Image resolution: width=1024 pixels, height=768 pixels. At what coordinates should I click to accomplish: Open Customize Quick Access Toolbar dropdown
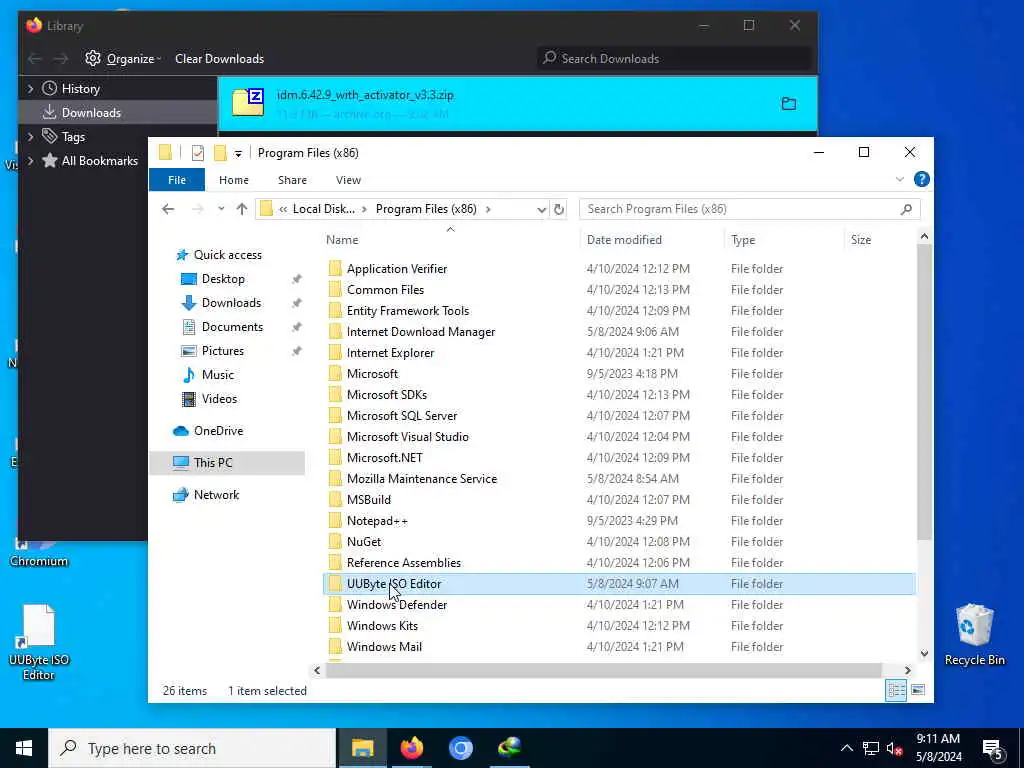(238, 153)
